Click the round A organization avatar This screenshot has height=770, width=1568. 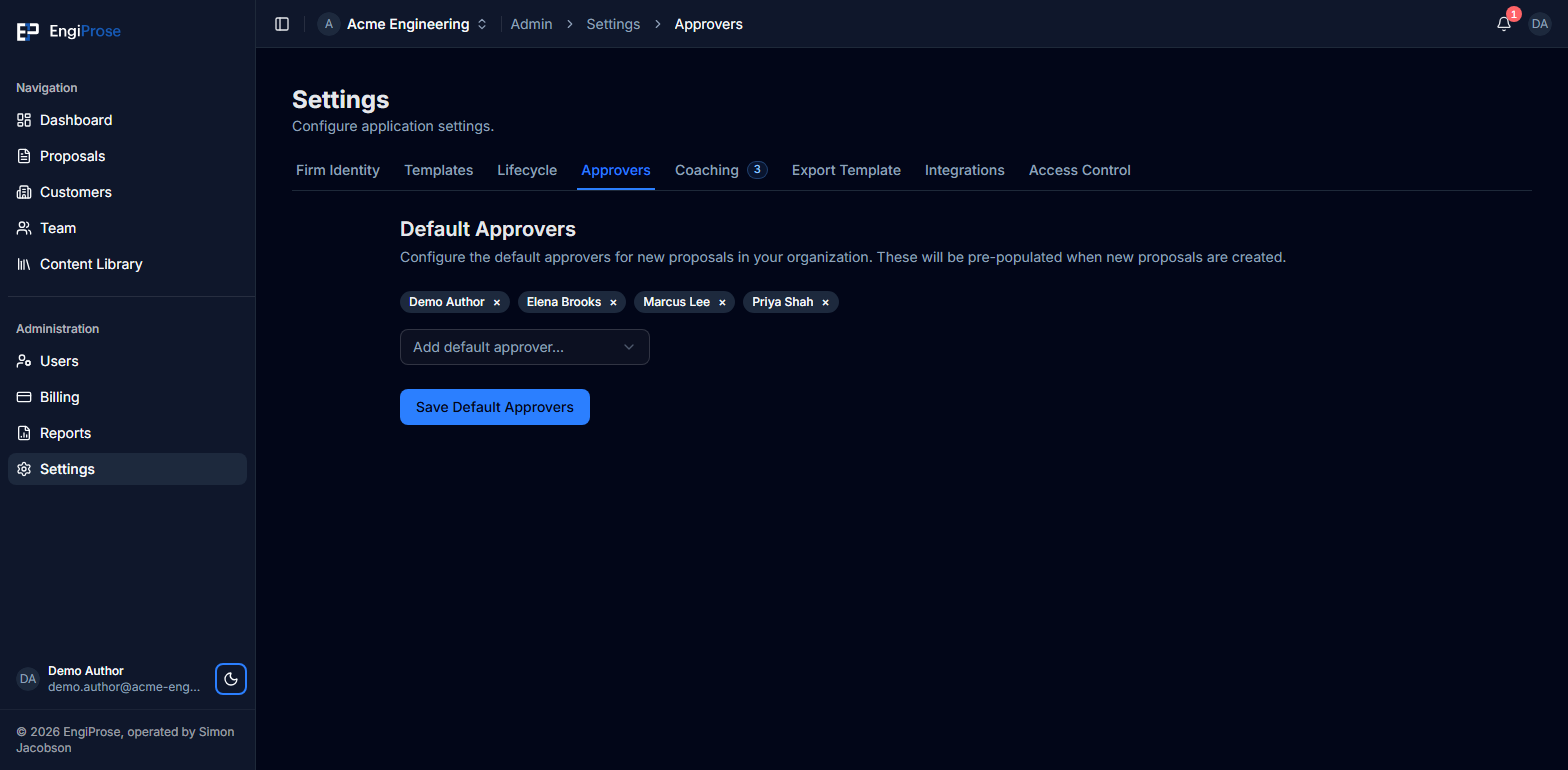(329, 24)
